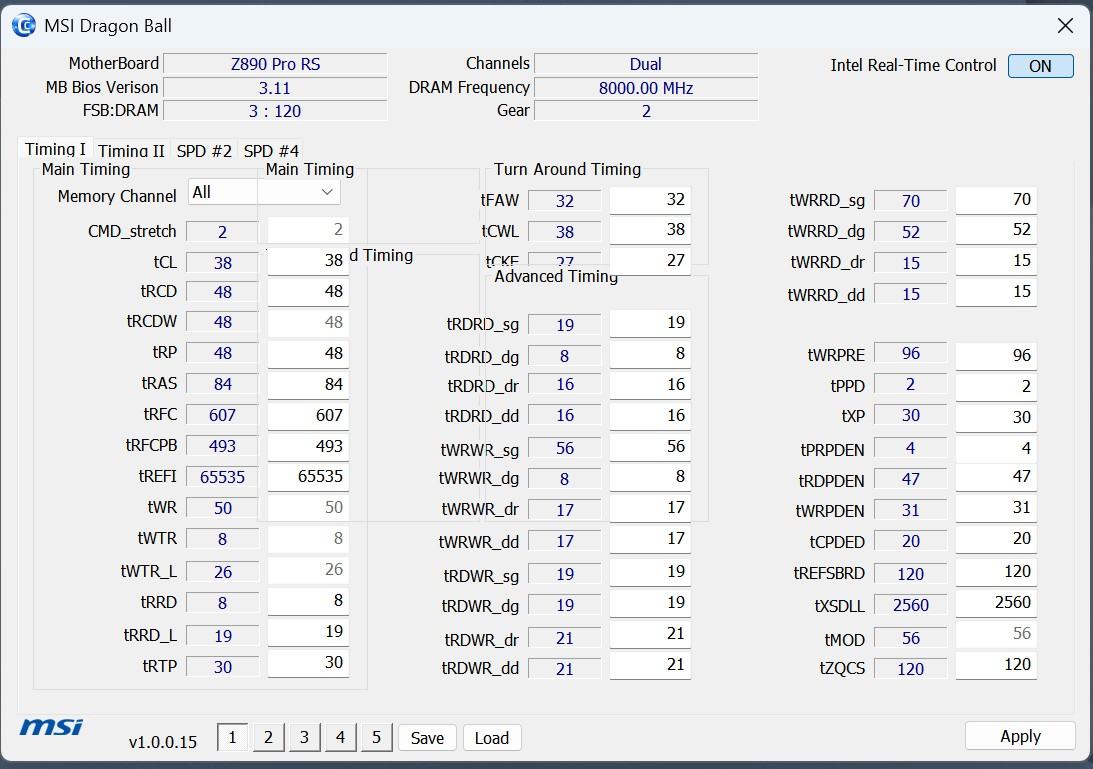Edit the tCL input field
Screen dimensions: 1093x769
(308, 261)
